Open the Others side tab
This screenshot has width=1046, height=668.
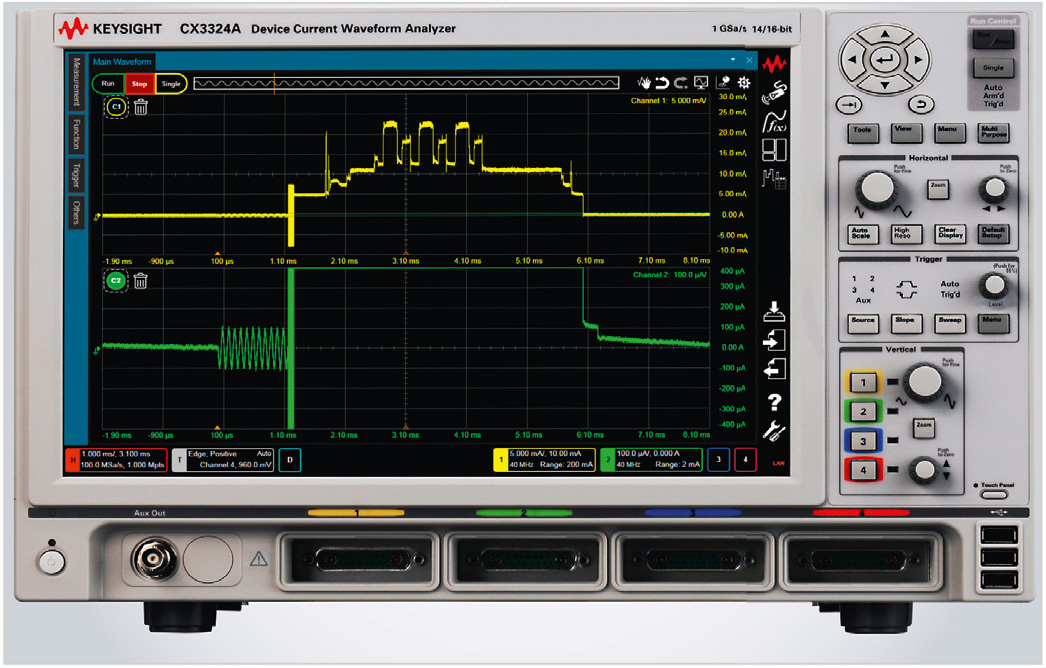tap(76, 212)
